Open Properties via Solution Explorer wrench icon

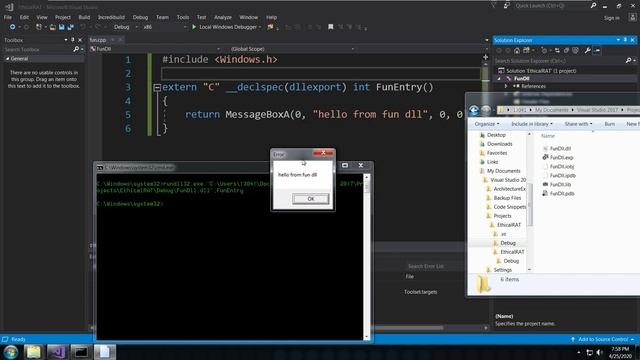point(587,51)
